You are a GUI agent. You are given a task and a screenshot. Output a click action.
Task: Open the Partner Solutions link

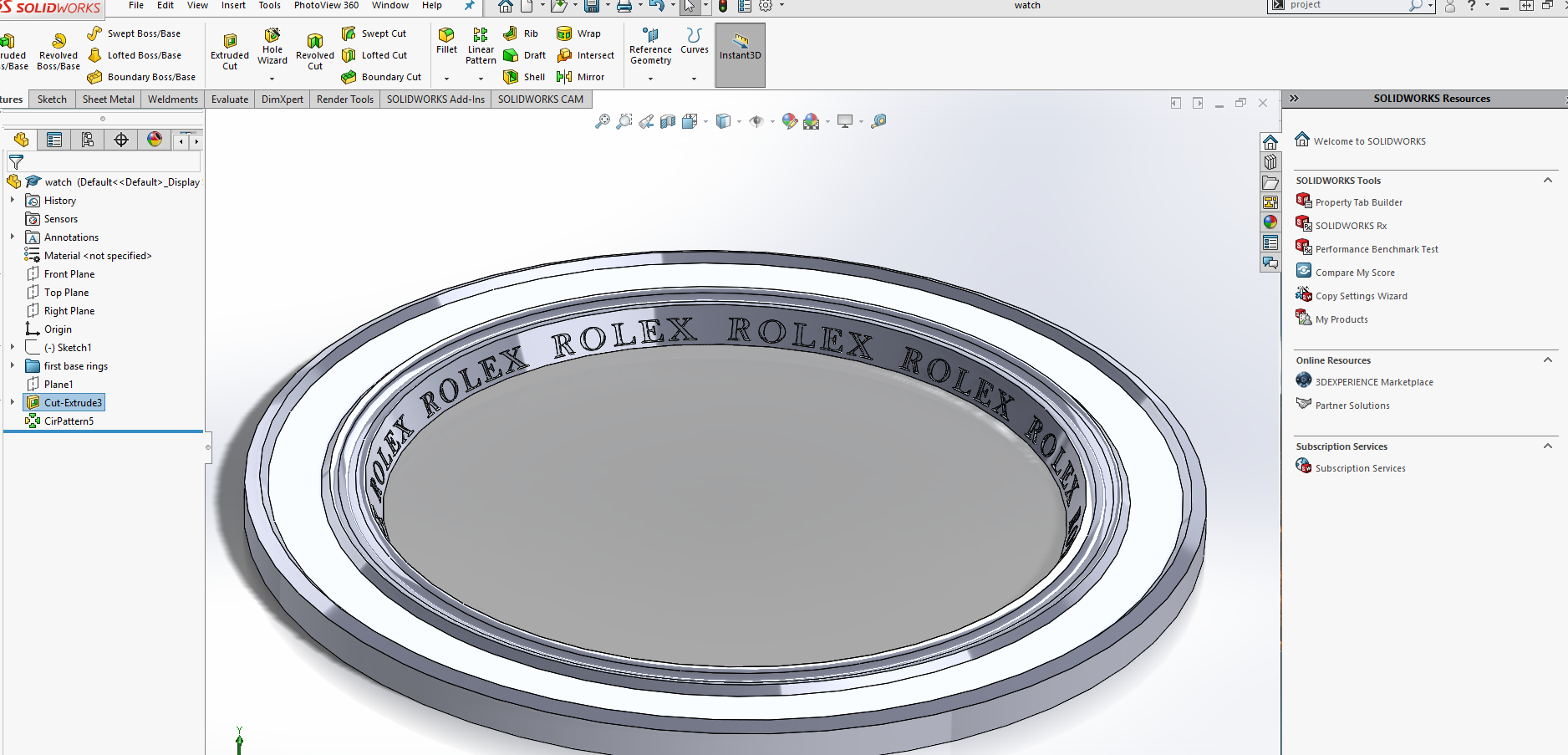[1352, 406]
